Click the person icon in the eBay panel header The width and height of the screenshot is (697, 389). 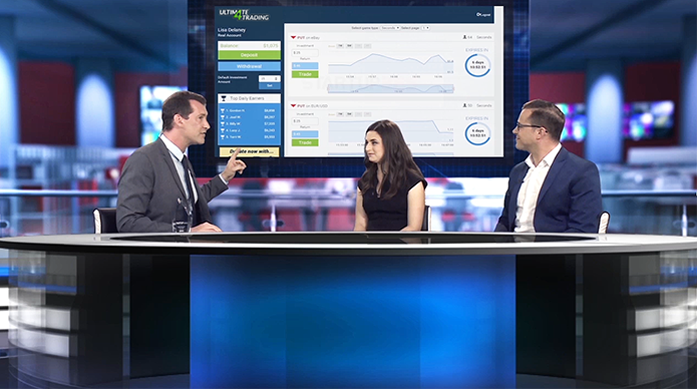coord(465,37)
